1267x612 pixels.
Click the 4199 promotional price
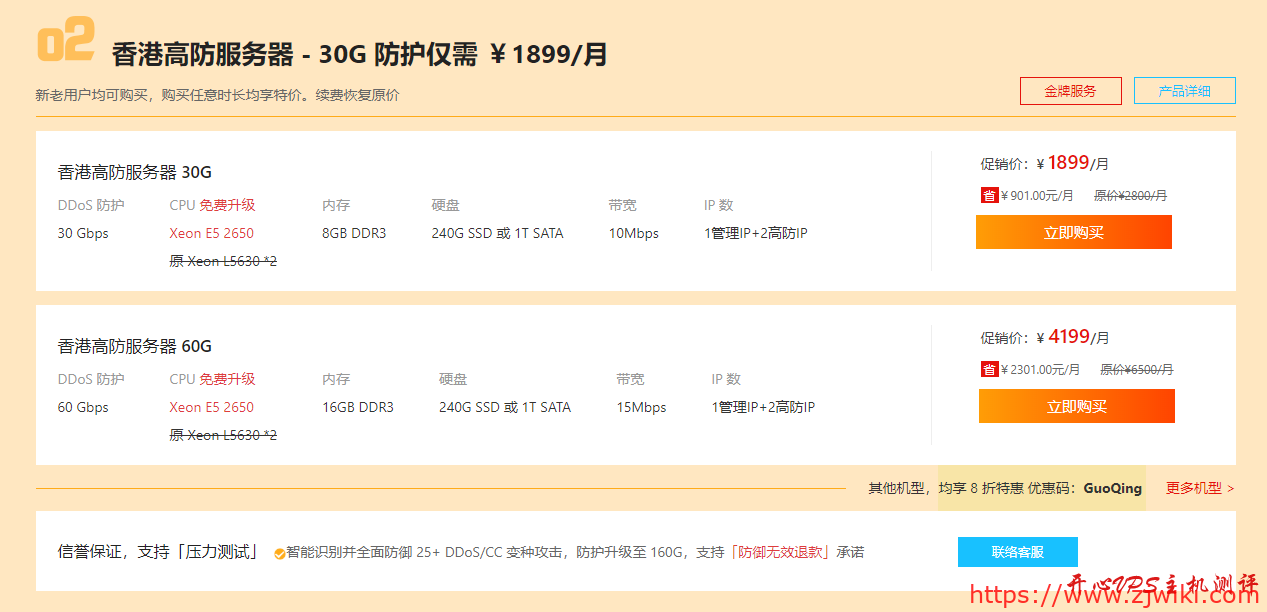click(x=1068, y=337)
